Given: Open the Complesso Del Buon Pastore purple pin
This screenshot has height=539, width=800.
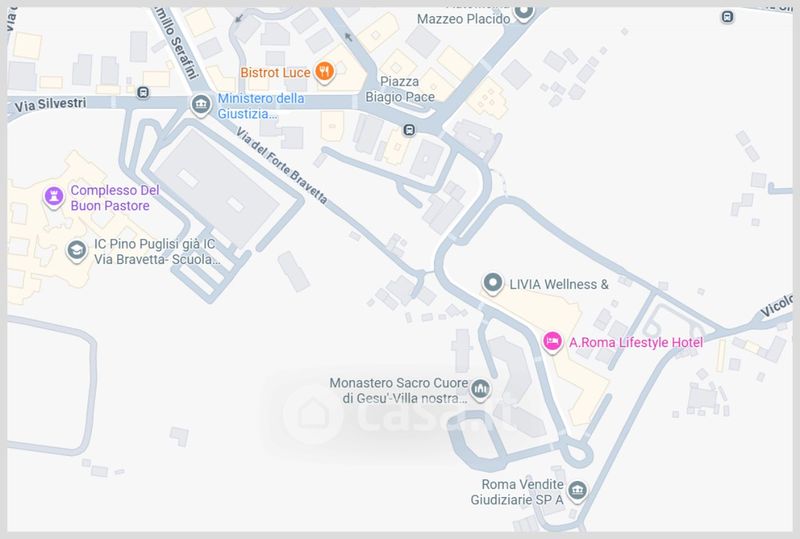Looking at the screenshot, I should (x=54, y=197).
